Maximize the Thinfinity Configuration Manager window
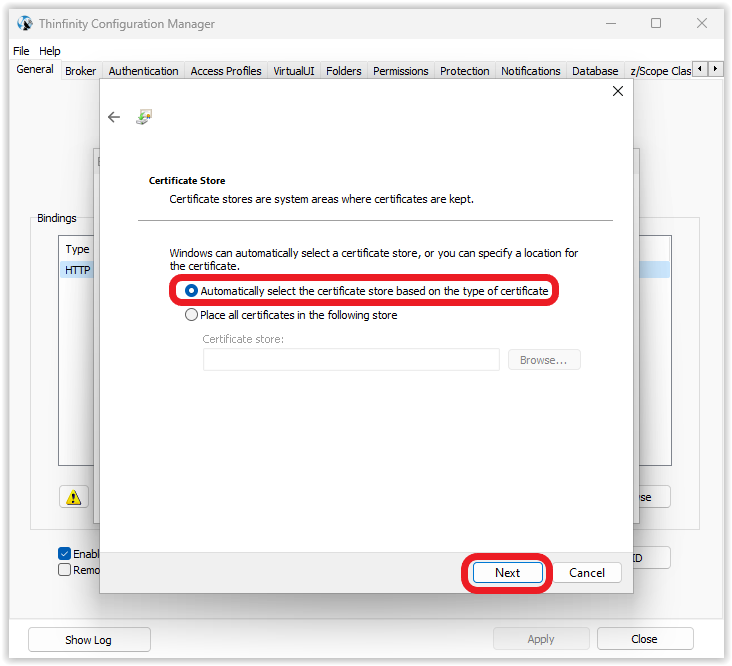Image resolution: width=732 pixels, height=666 pixels. point(656,23)
